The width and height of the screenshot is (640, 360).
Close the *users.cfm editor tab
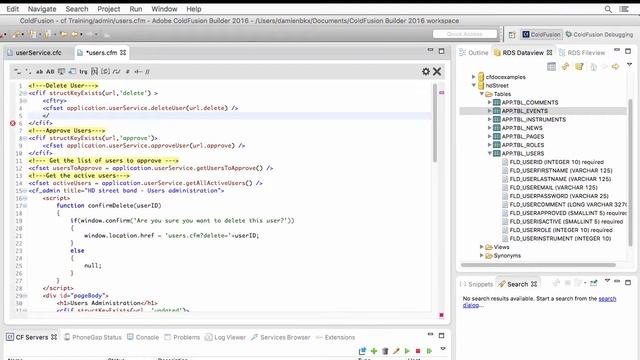coord(123,52)
